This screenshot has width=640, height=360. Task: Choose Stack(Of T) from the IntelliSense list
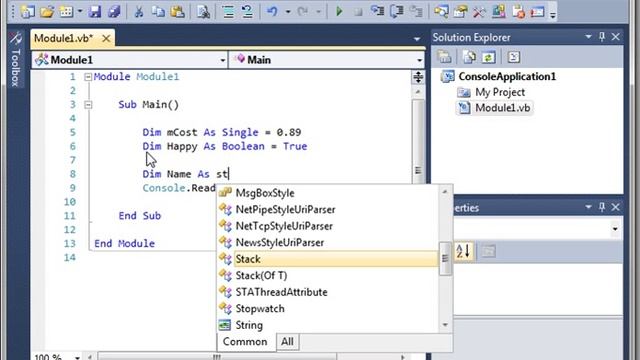pyautogui.click(x=328, y=276)
